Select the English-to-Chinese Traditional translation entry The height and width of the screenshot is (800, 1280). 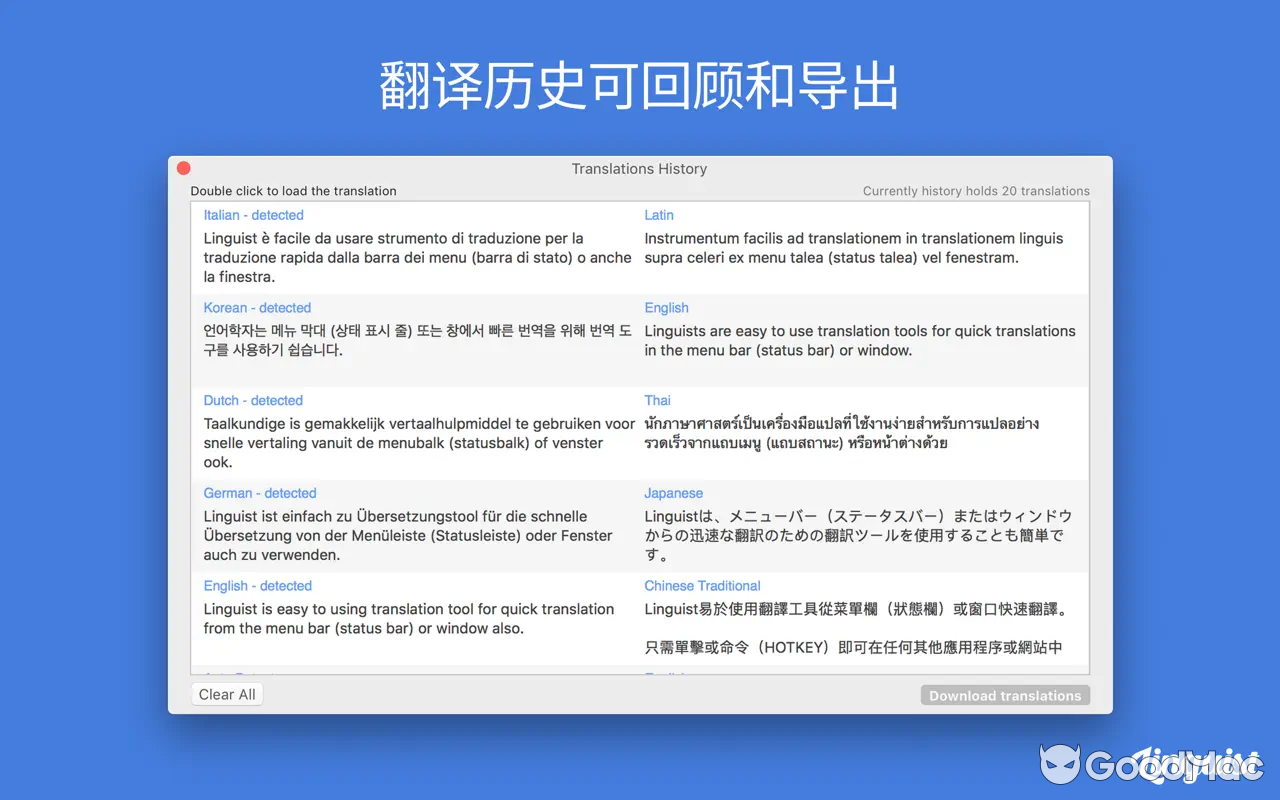(640, 618)
